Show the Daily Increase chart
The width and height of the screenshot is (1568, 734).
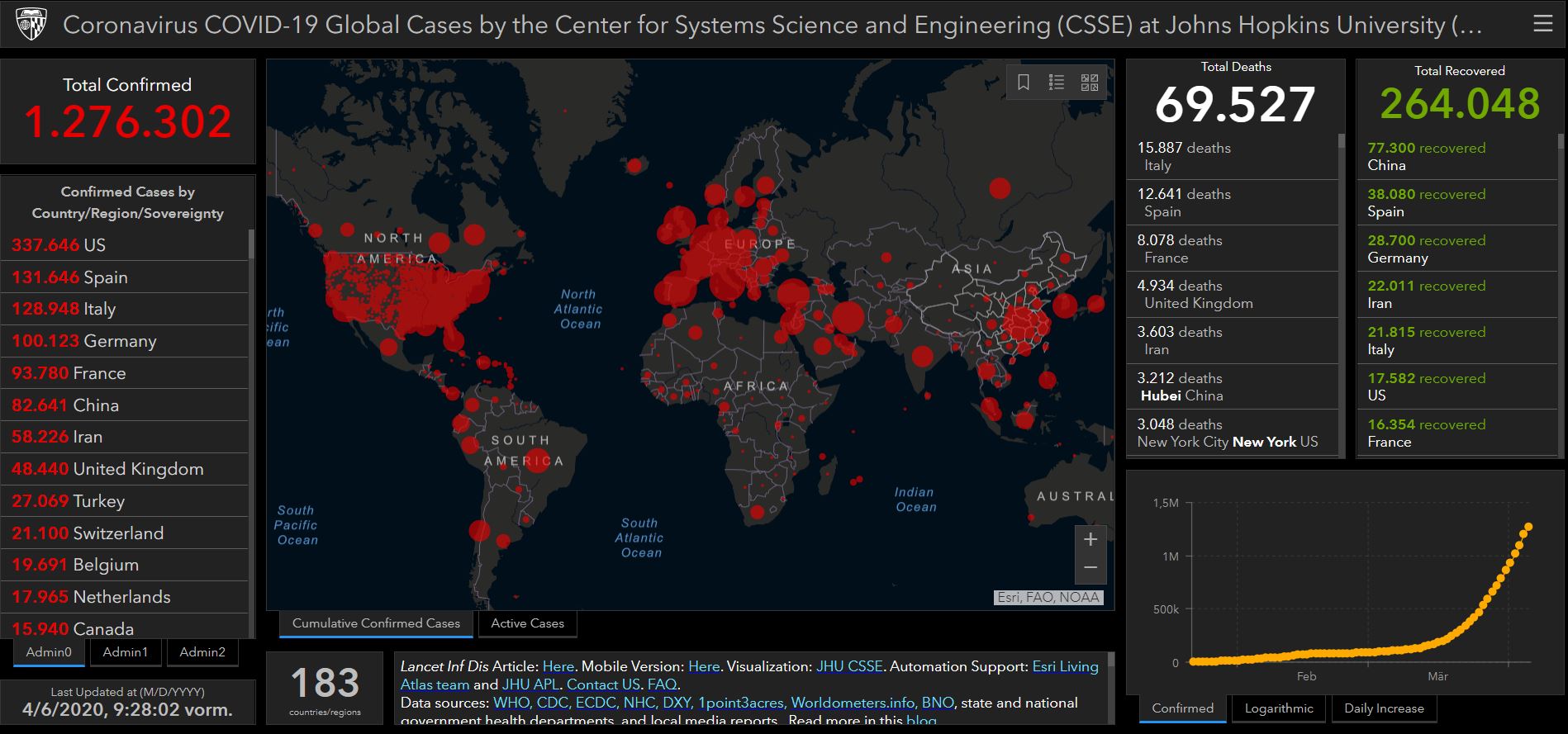(1384, 708)
